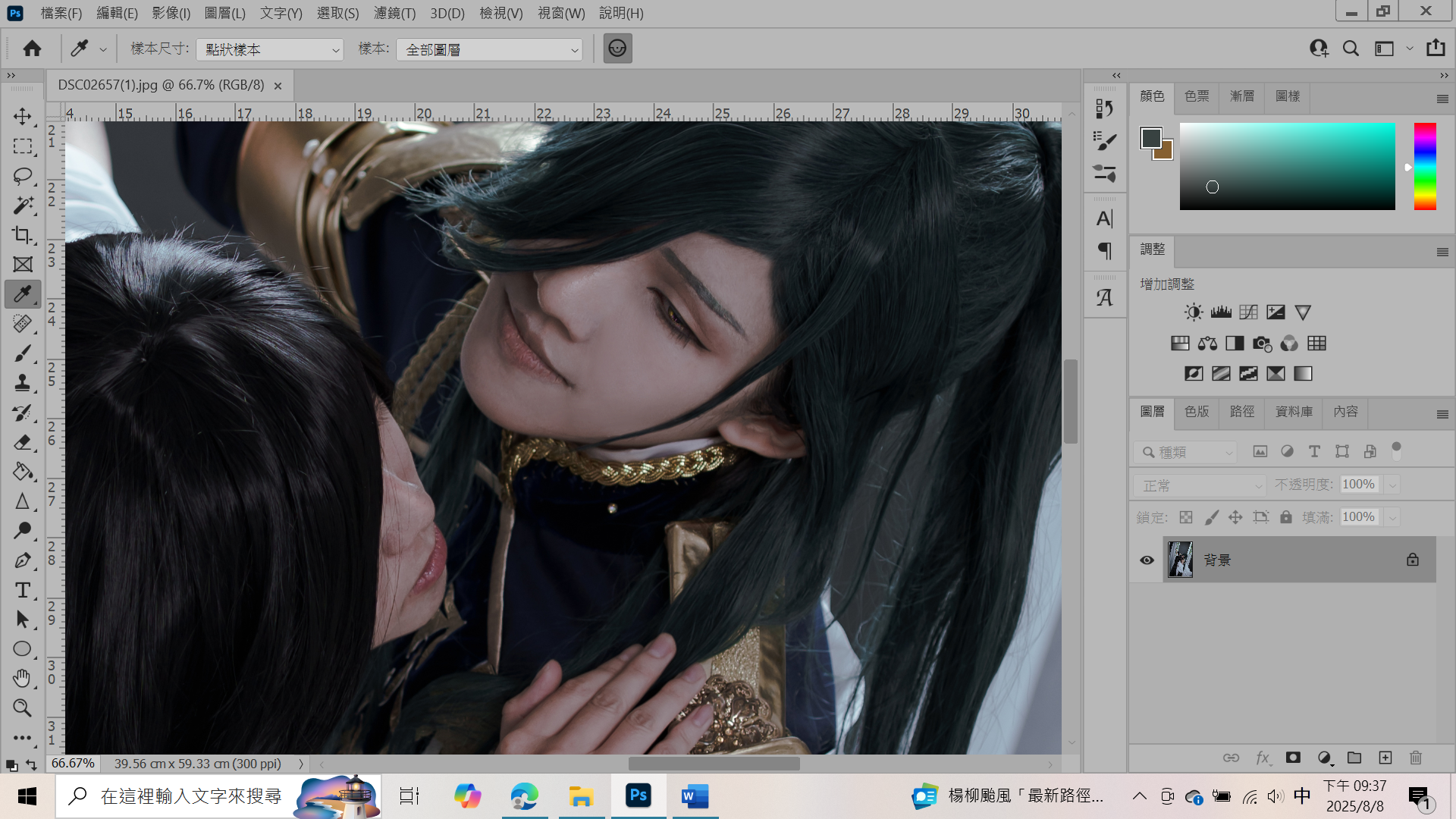Select the Hand tool
This screenshot has width=1456, height=819.
point(23,678)
